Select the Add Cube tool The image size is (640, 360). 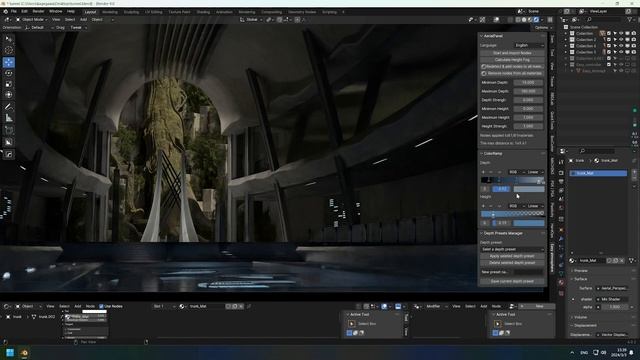click(9, 131)
